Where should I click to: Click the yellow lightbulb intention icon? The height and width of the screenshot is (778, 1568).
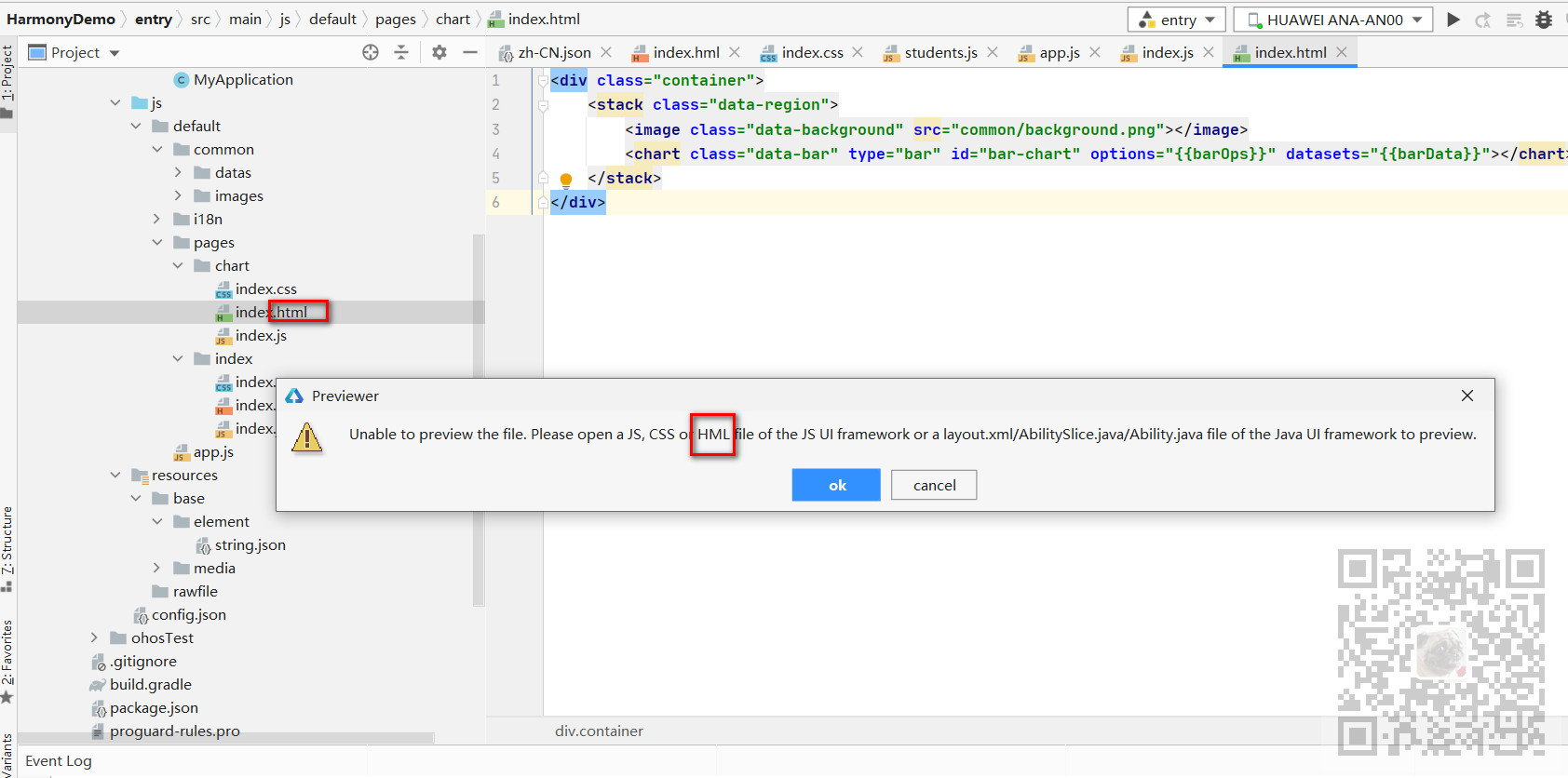[565, 180]
